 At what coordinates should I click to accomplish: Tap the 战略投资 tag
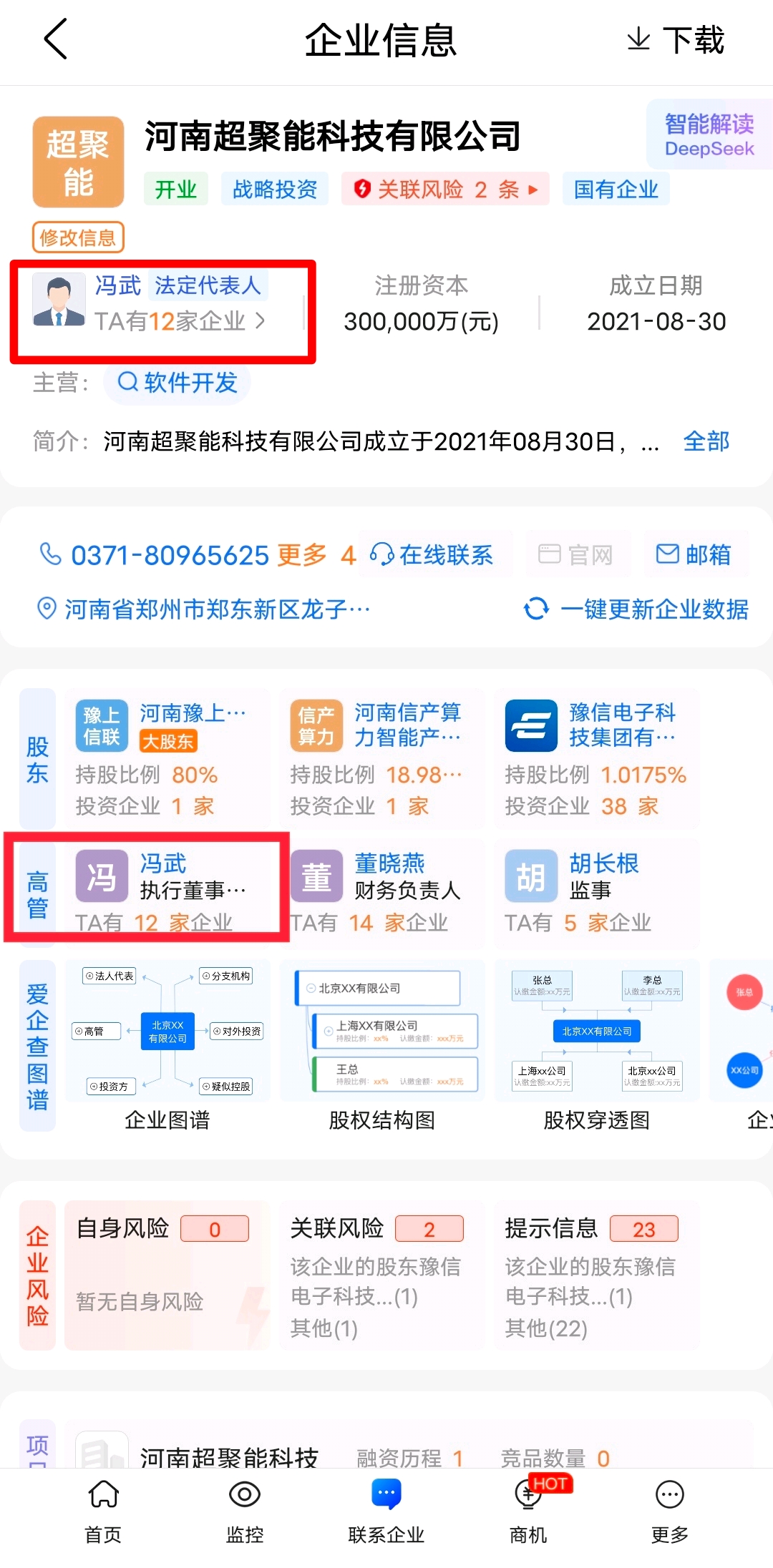(275, 189)
